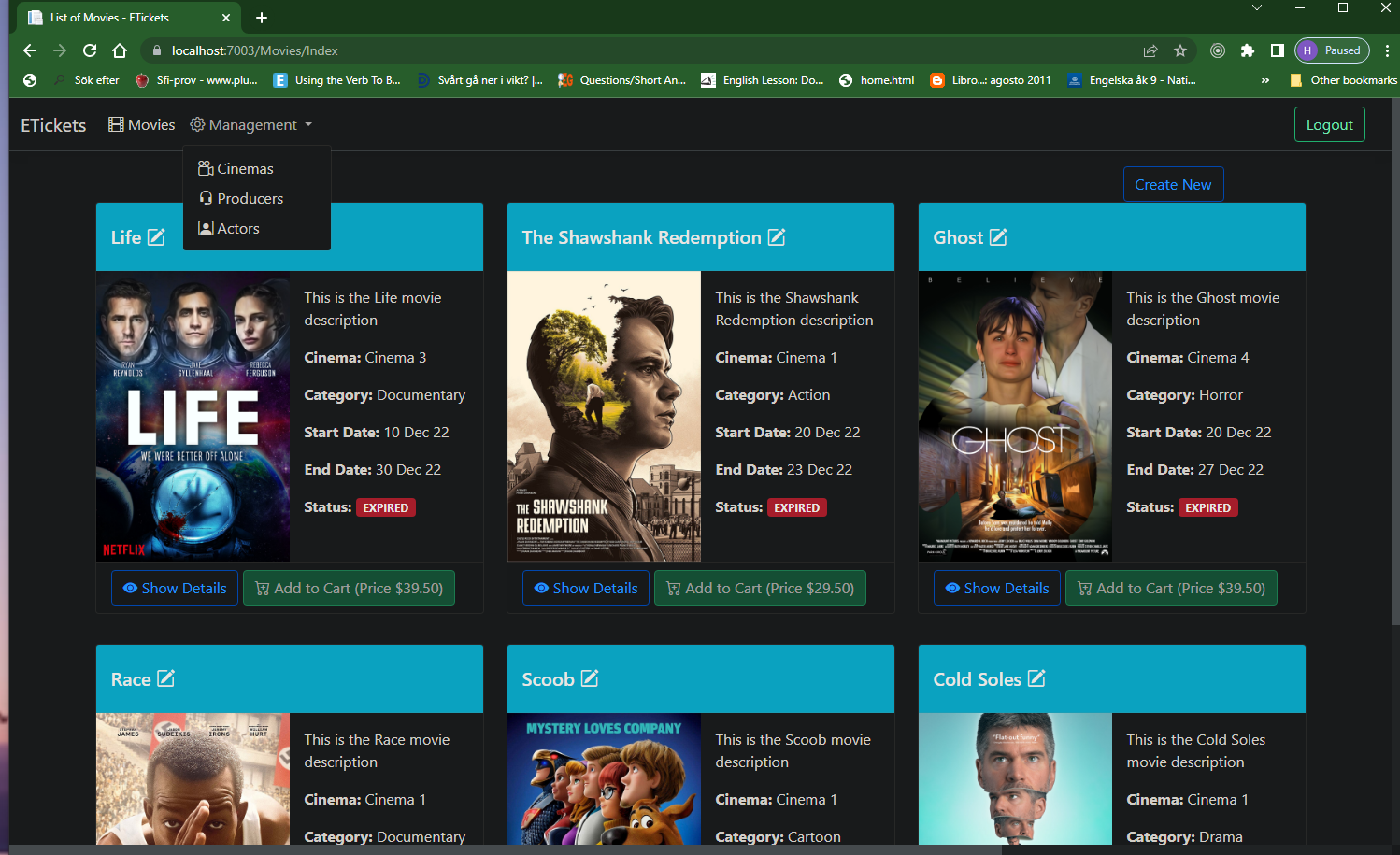This screenshot has height=855, width=1400.
Task: Open the browser extensions puzzle icon
Action: click(1247, 50)
